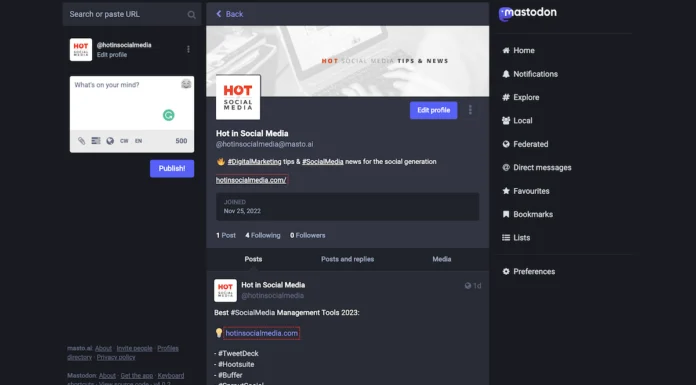Viewport: 696px width, 385px height.
Task: Attach media with the paperclip icon
Action: 82,141
